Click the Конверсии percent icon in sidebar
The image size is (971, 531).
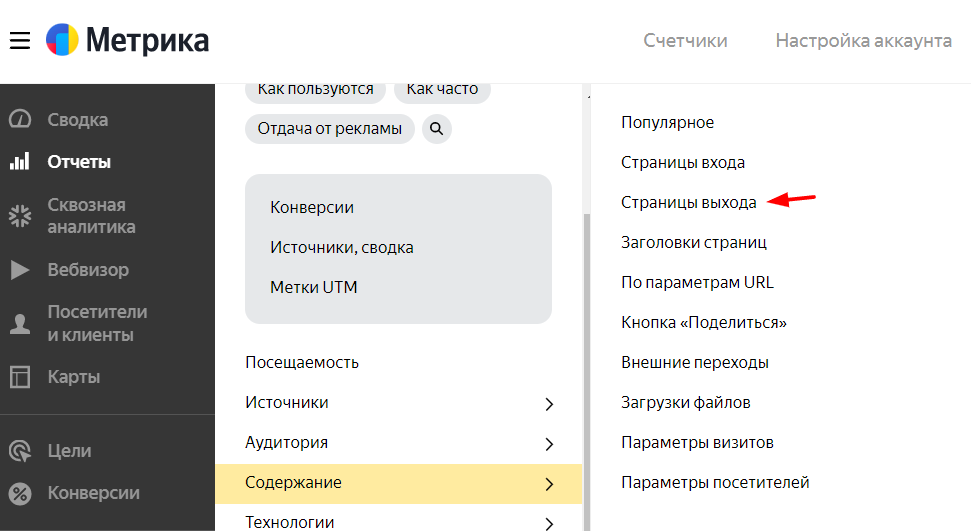tap(20, 493)
